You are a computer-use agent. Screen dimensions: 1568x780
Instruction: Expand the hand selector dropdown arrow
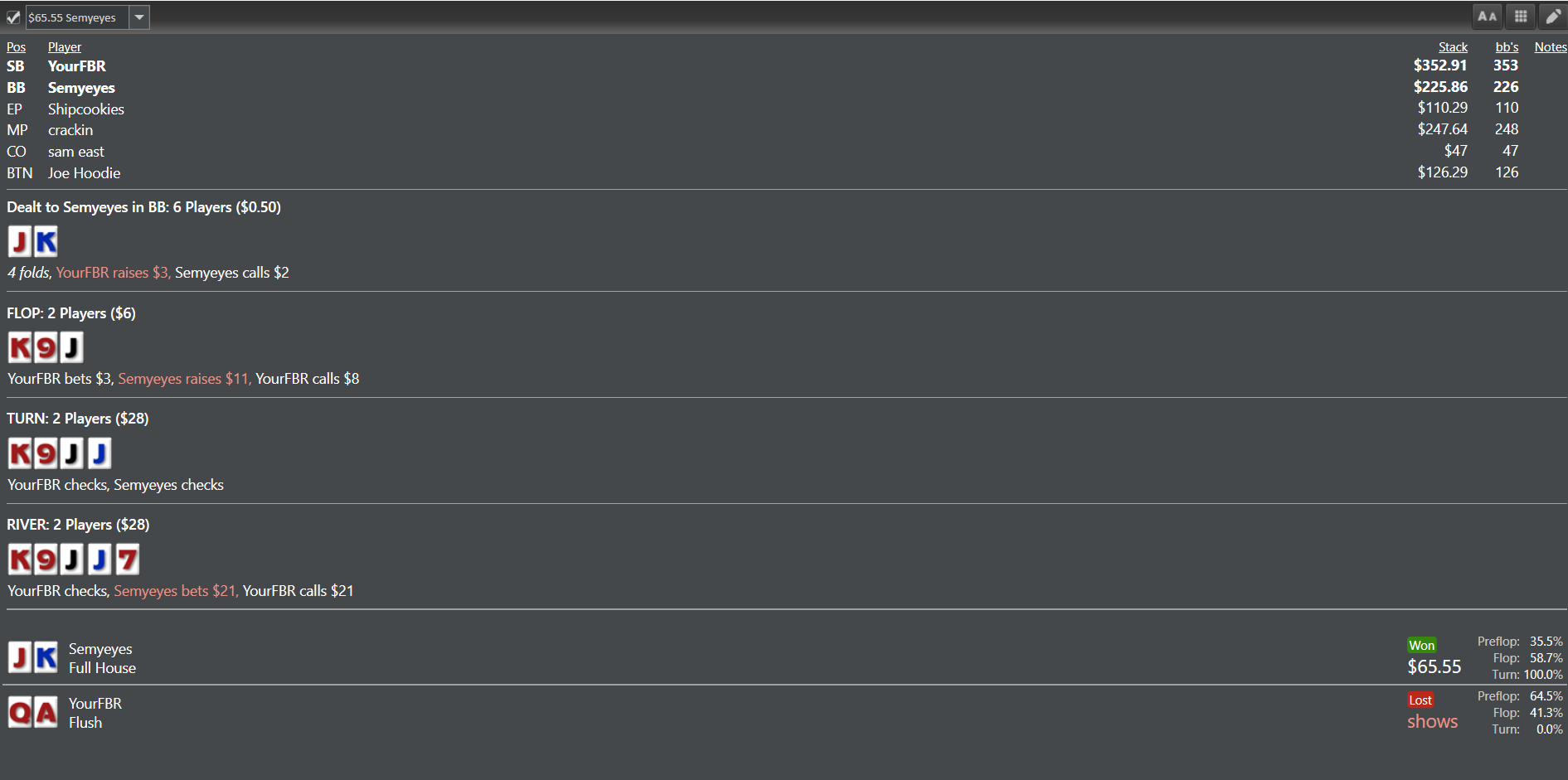(x=139, y=17)
